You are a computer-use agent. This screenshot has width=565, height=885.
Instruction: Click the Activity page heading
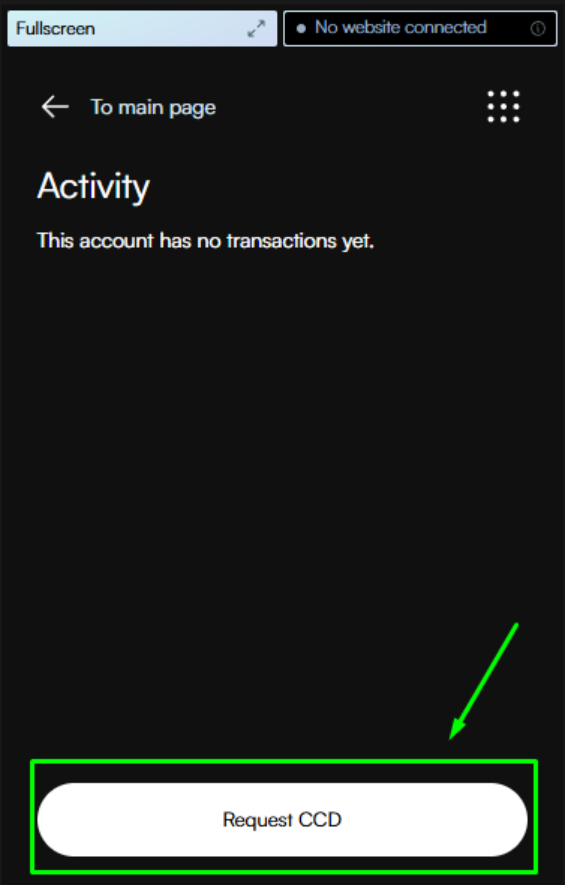(x=94, y=186)
